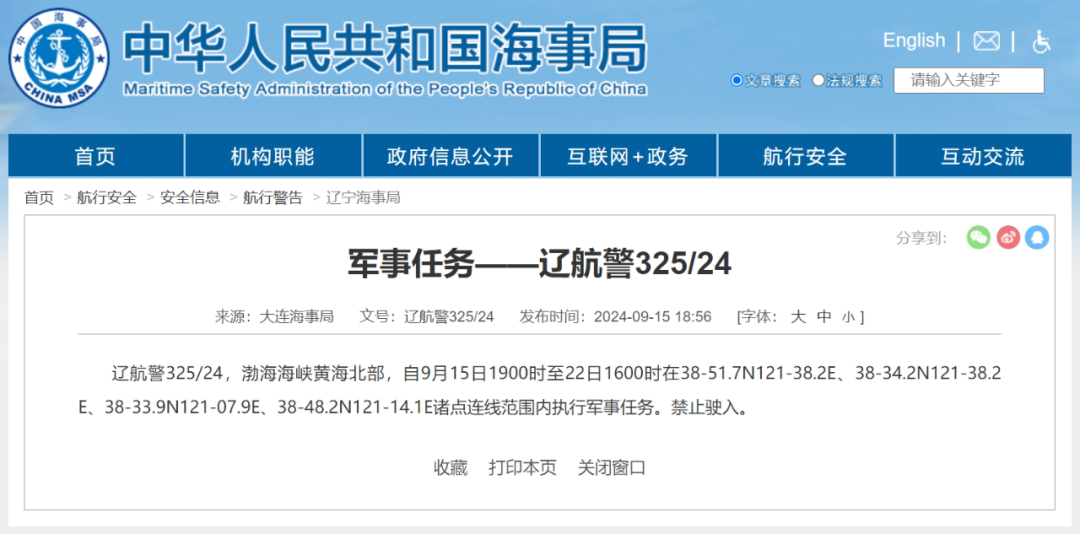Screen dimensions: 1080x534
Task: Go to 辽宁海事局 in the breadcrumb
Action: tap(363, 198)
